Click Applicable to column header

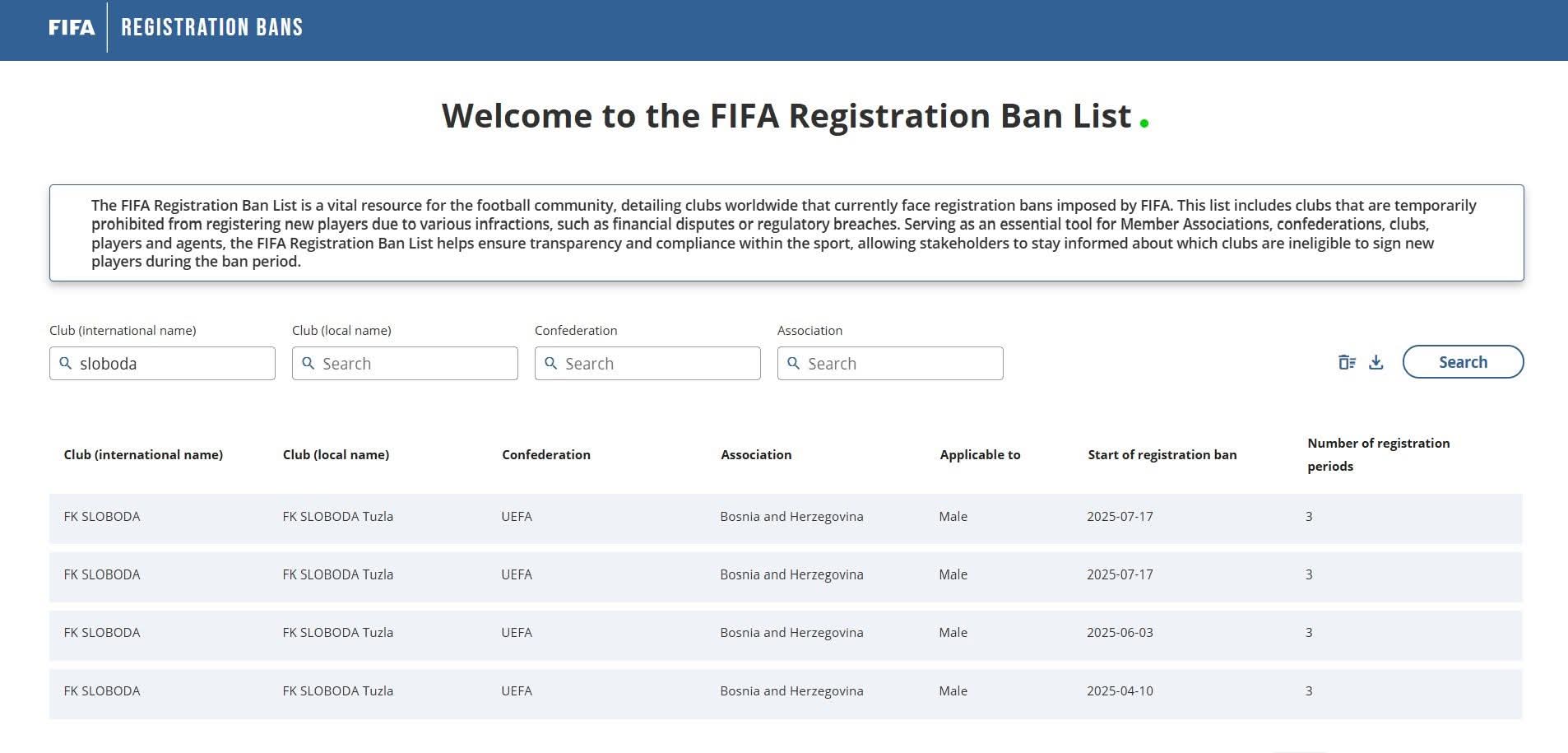(x=980, y=454)
